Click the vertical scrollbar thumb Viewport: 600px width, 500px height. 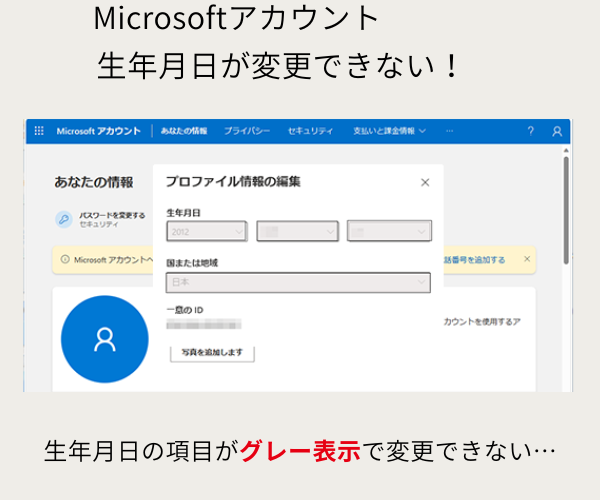pyautogui.click(x=566, y=210)
